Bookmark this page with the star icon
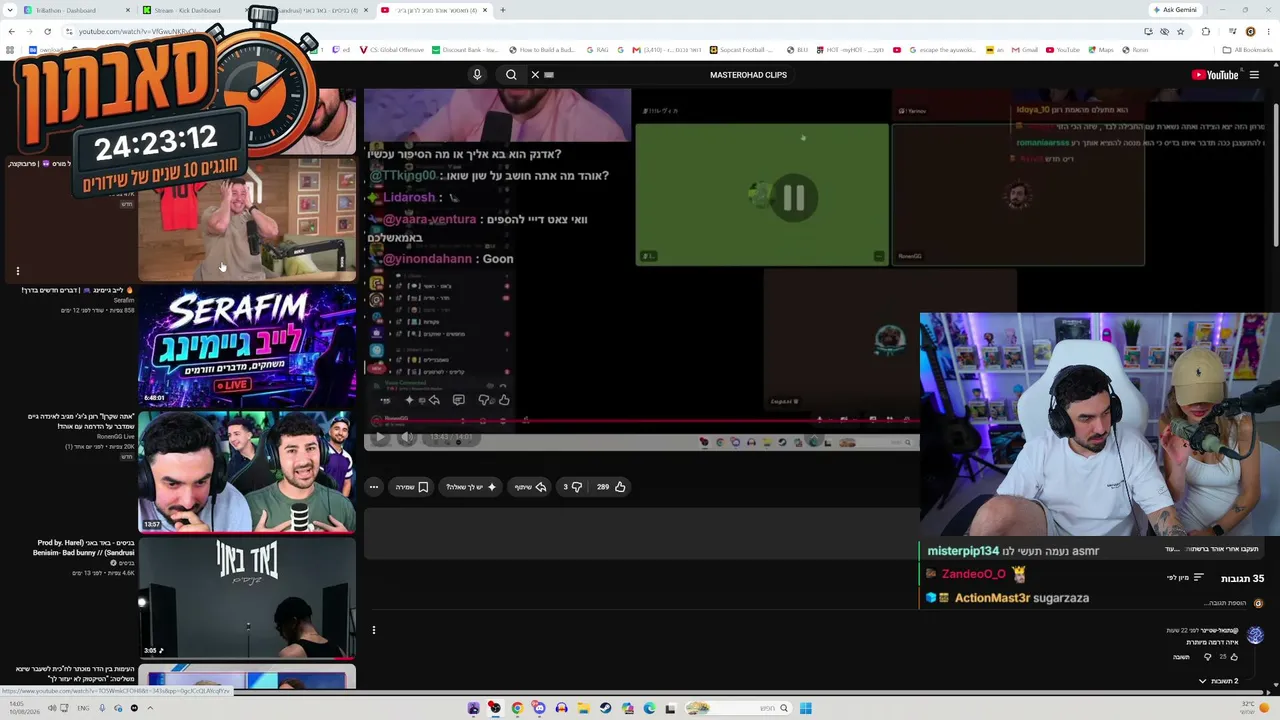 point(1180,31)
